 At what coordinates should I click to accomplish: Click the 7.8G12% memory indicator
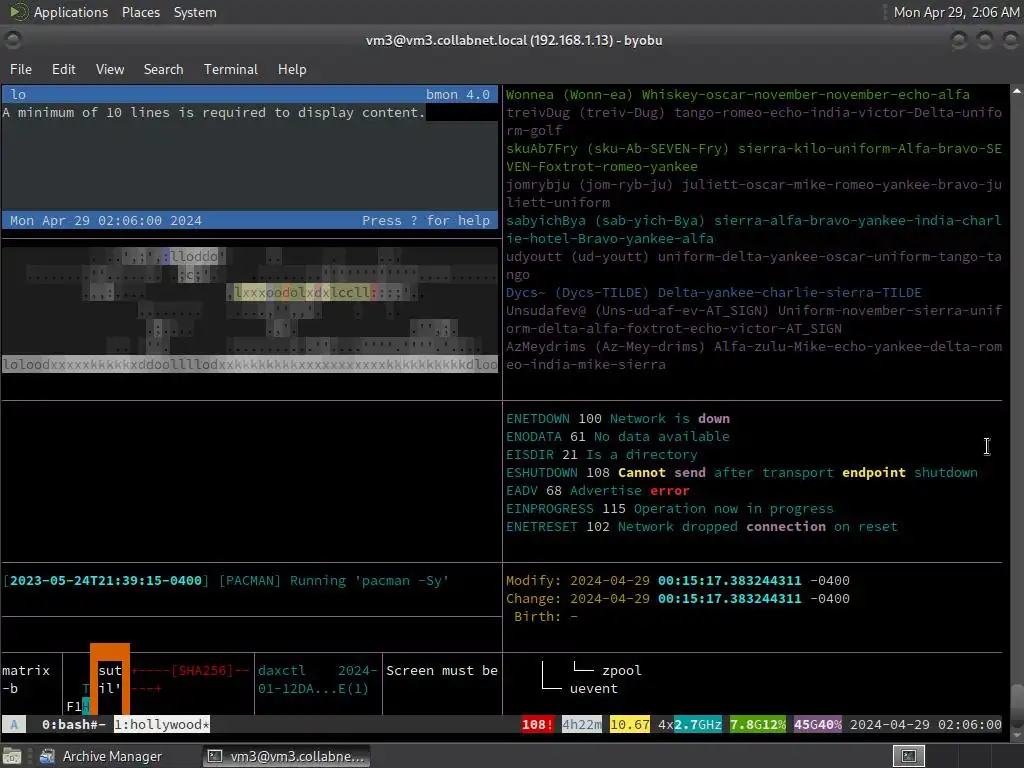tap(758, 724)
